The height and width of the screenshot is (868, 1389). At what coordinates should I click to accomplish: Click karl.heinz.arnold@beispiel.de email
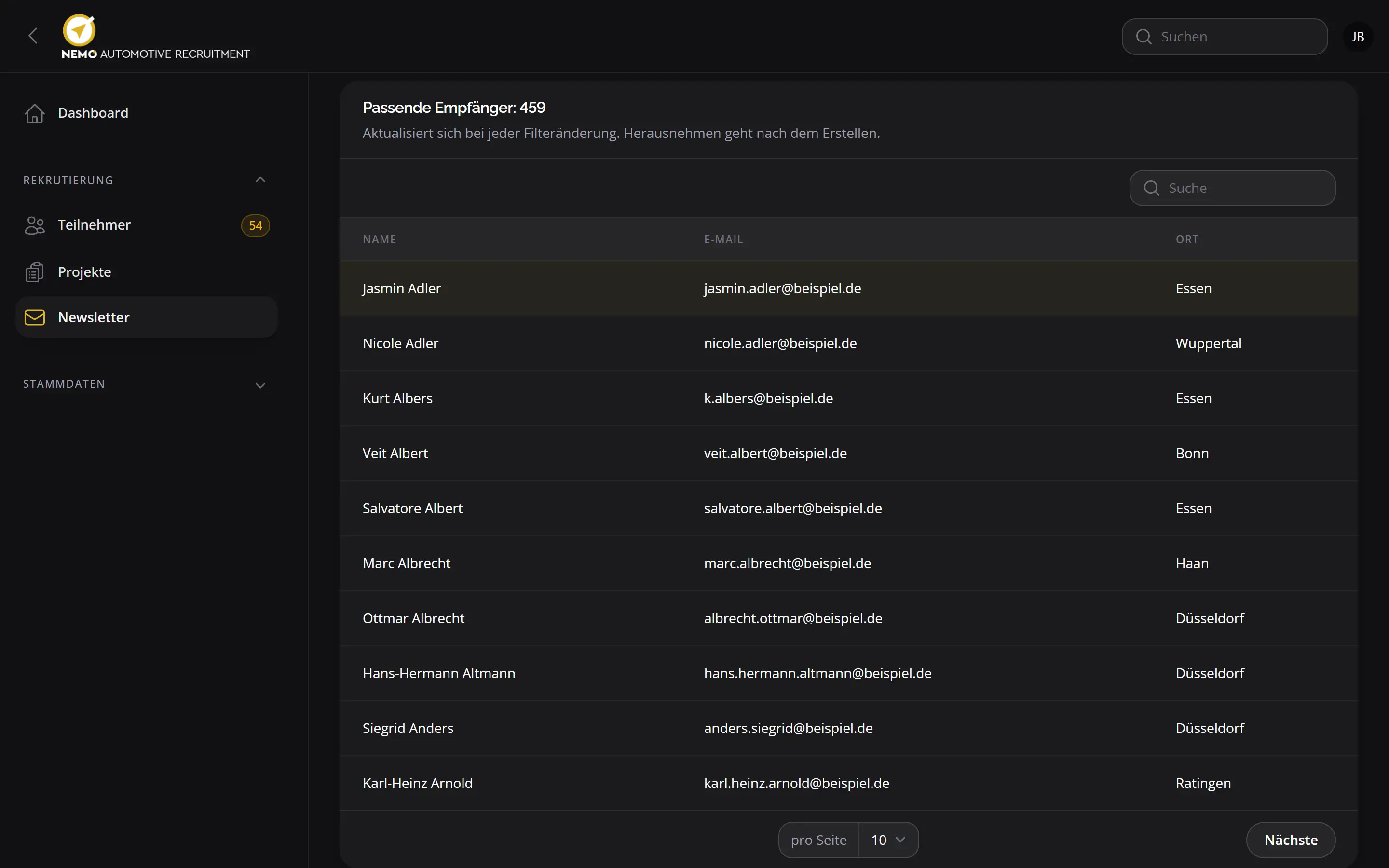point(796,784)
